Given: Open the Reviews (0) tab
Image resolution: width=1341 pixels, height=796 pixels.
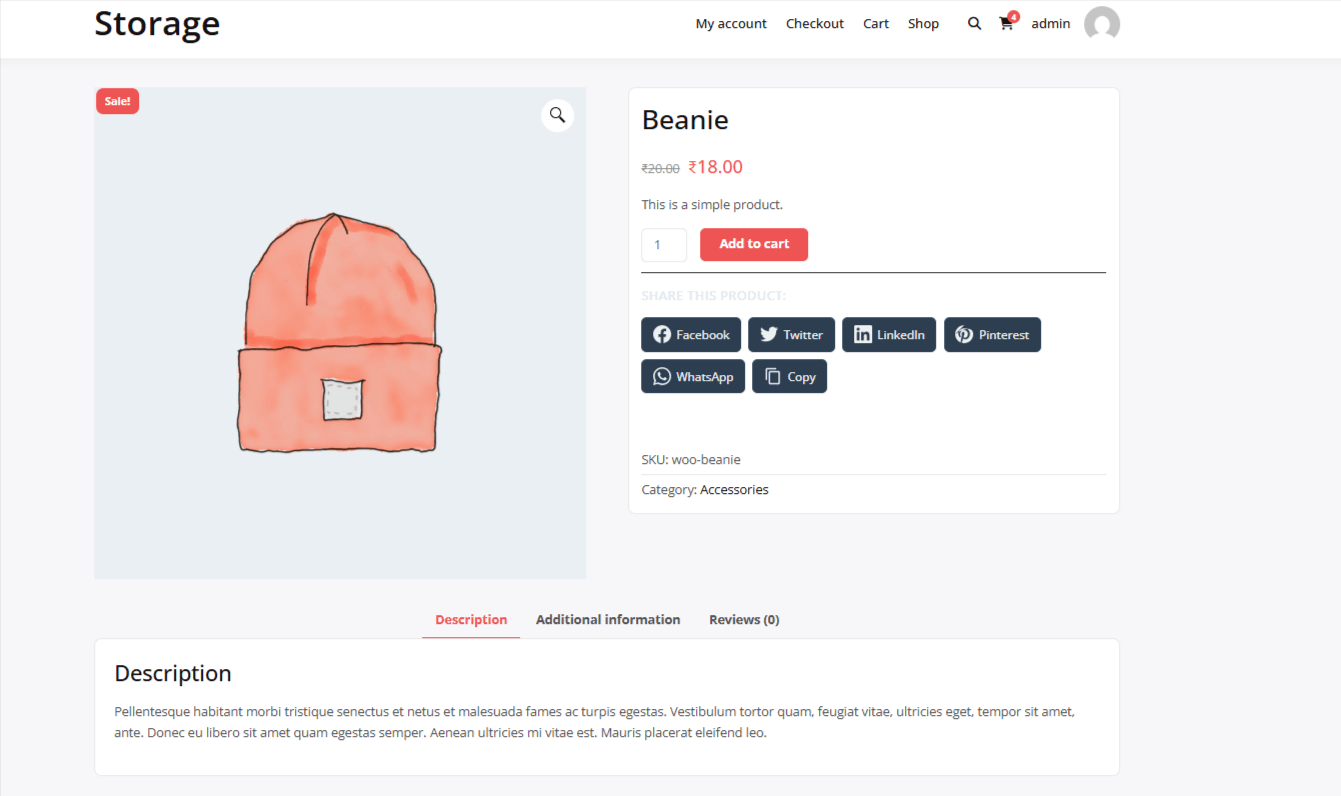Looking at the screenshot, I should click(743, 620).
